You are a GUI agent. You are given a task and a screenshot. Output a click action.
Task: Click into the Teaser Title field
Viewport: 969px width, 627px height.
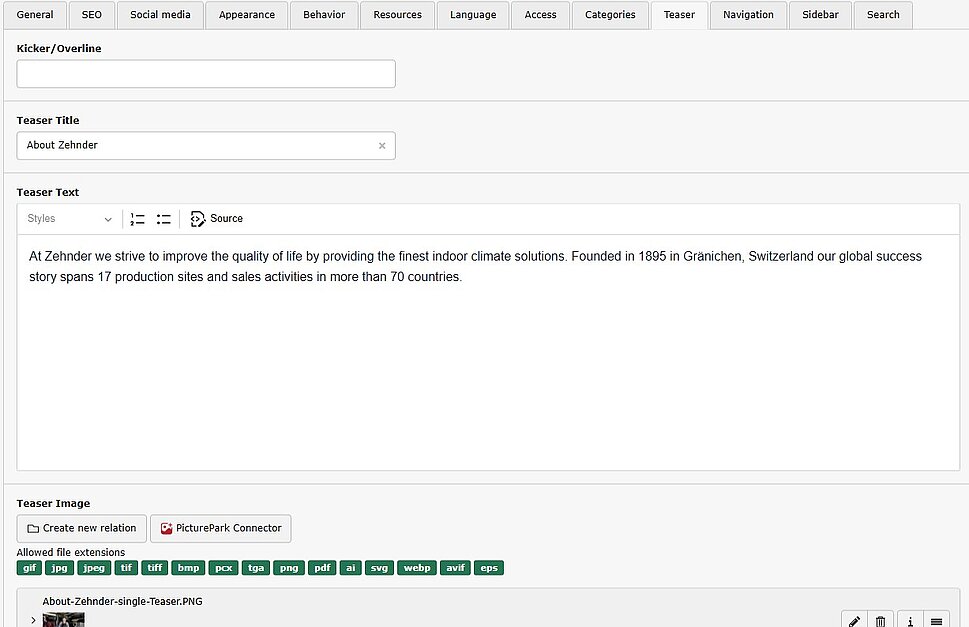195,146
